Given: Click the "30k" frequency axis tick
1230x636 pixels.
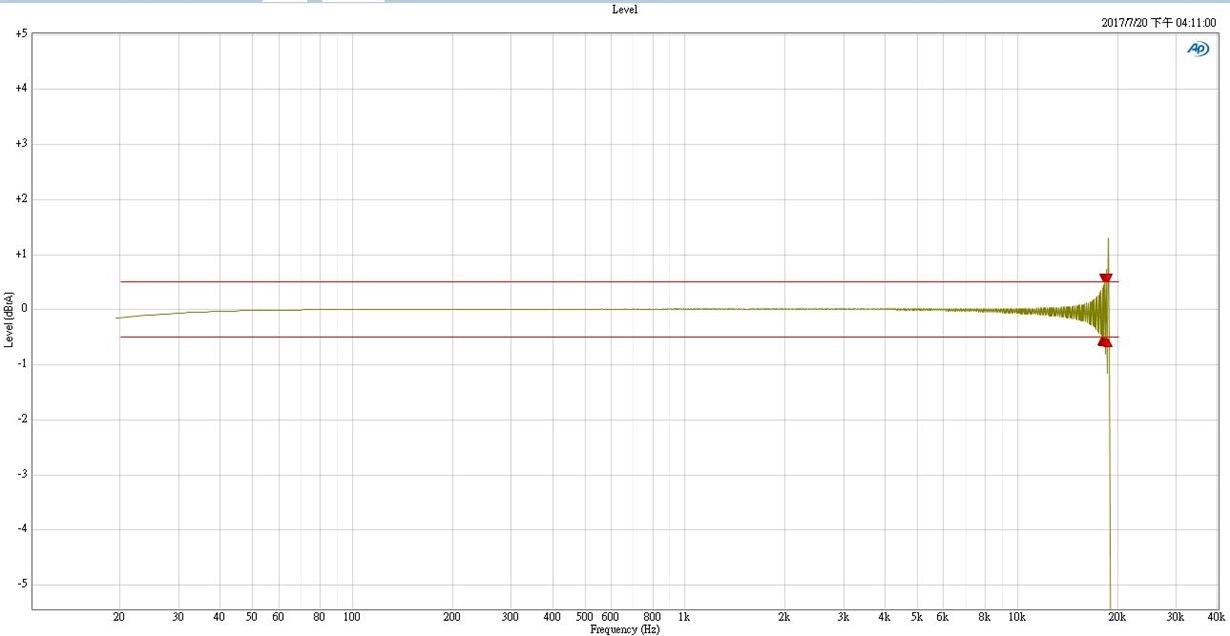Looking at the screenshot, I should coord(1176,617).
